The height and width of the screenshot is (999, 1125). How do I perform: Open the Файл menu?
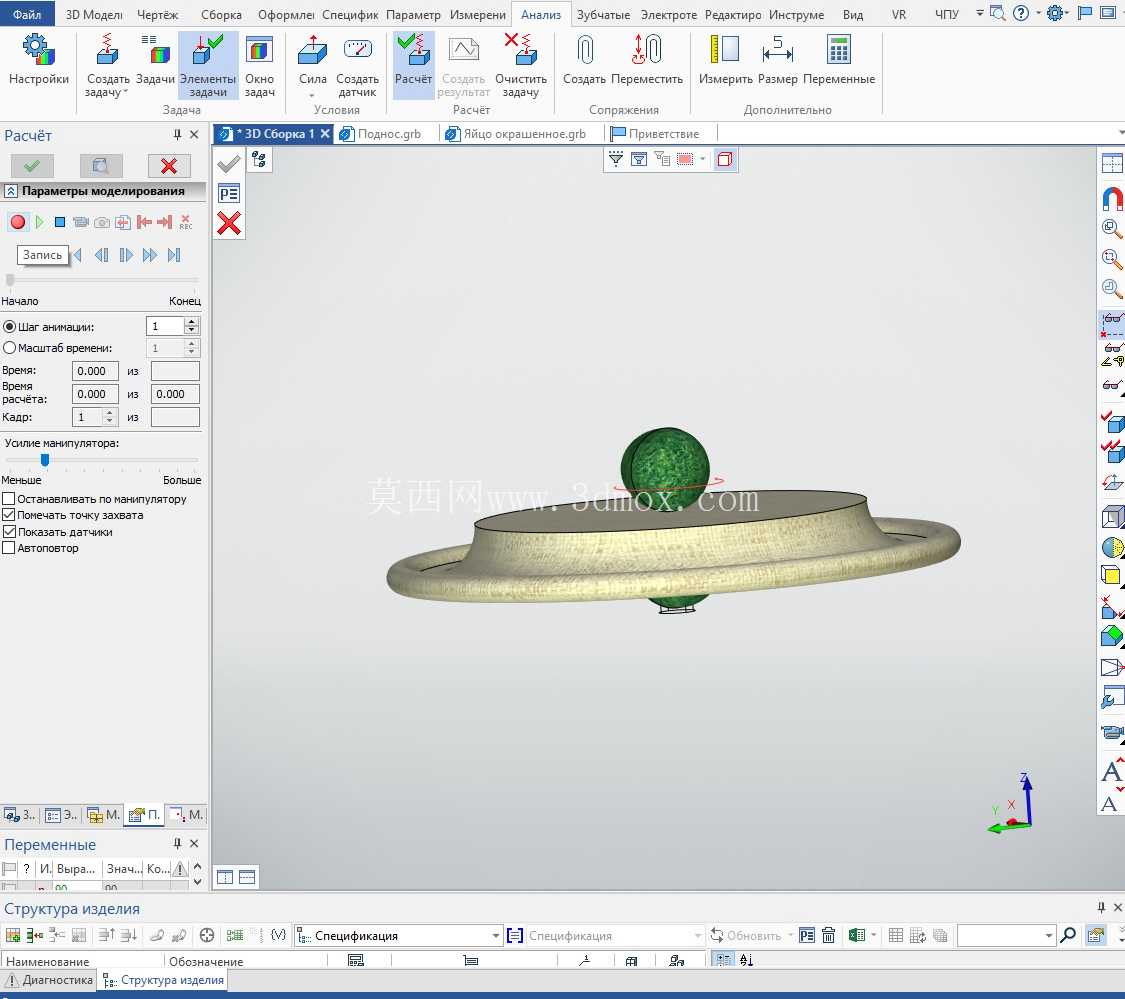tap(27, 14)
